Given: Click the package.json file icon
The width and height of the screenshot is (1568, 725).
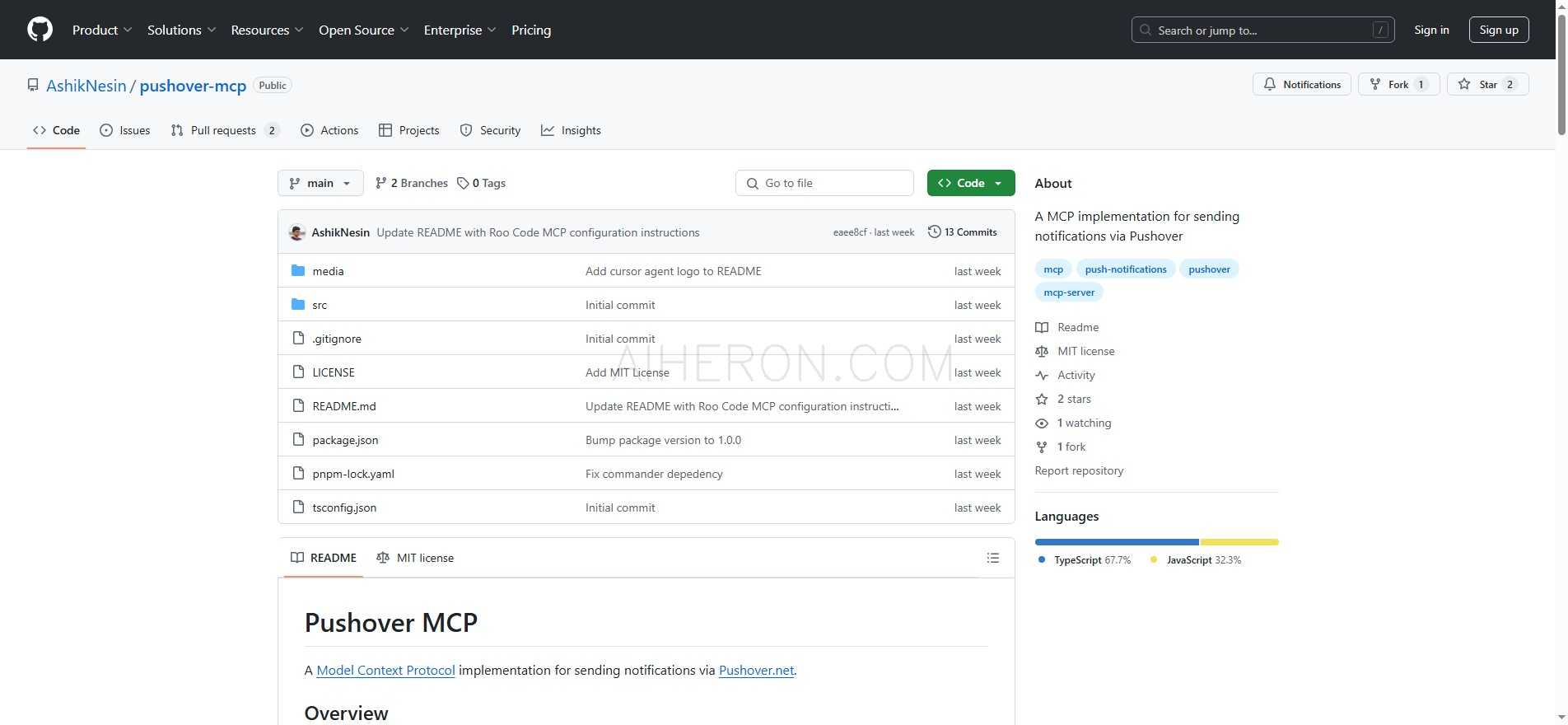Looking at the screenshot, I should pyautogui.click(x=298, y=439).
